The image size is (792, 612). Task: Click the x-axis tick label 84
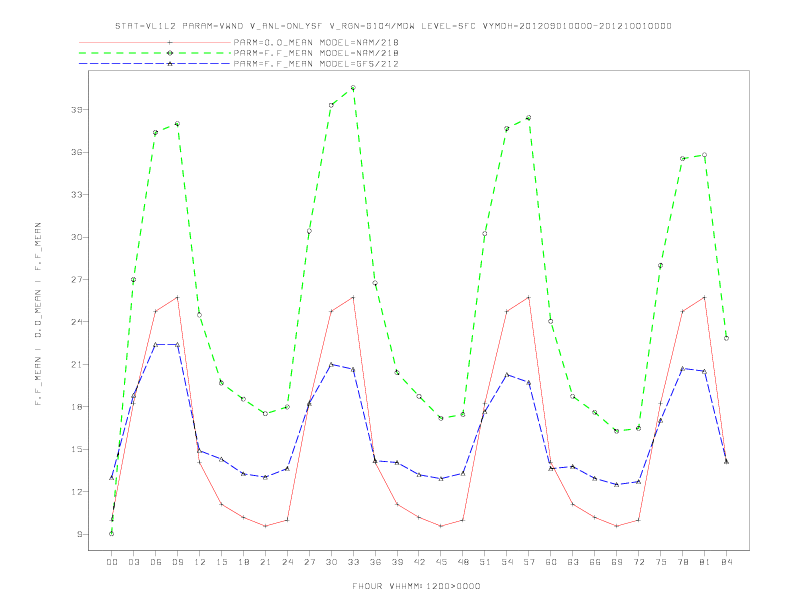(726, 562)
